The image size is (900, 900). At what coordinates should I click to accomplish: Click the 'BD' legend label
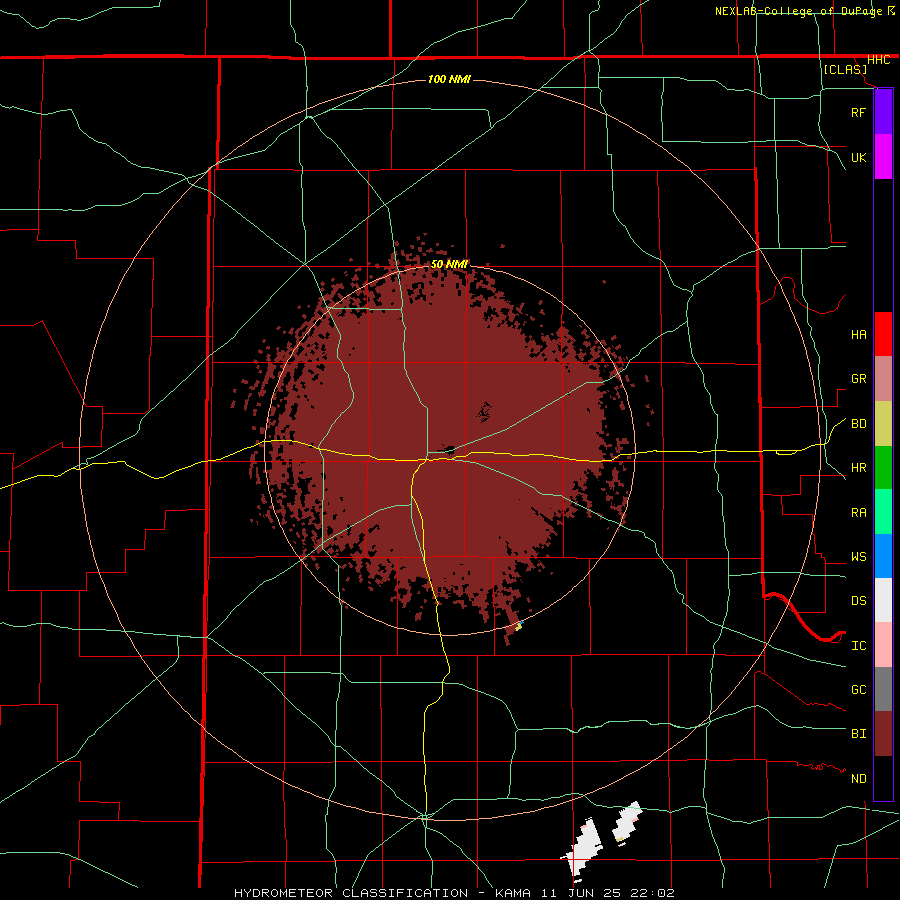[x=858, y=424]
